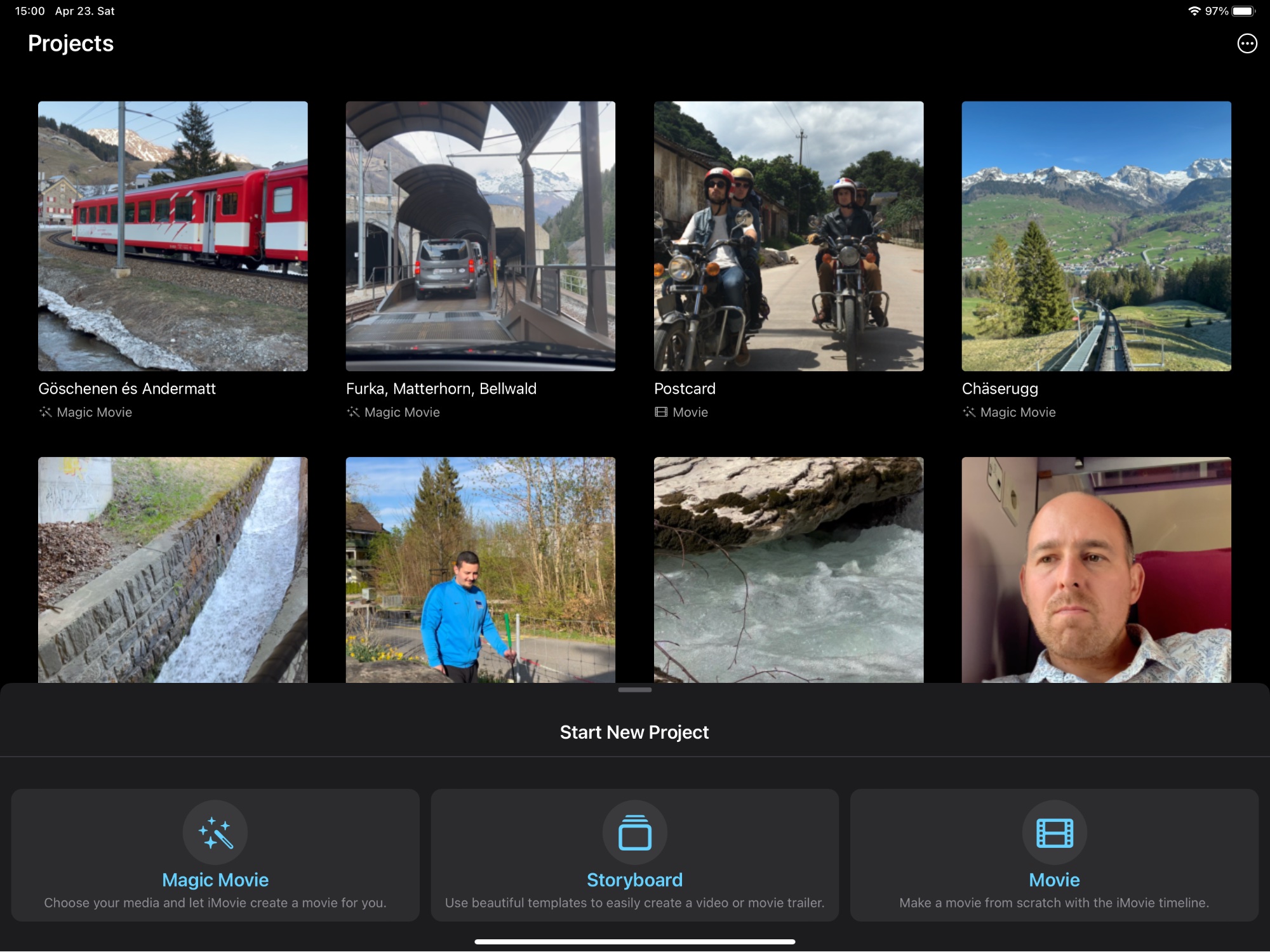The image size is (1270, 952).
Task: Tap the 15:00 clock in status bar
Action: [30, 11]
